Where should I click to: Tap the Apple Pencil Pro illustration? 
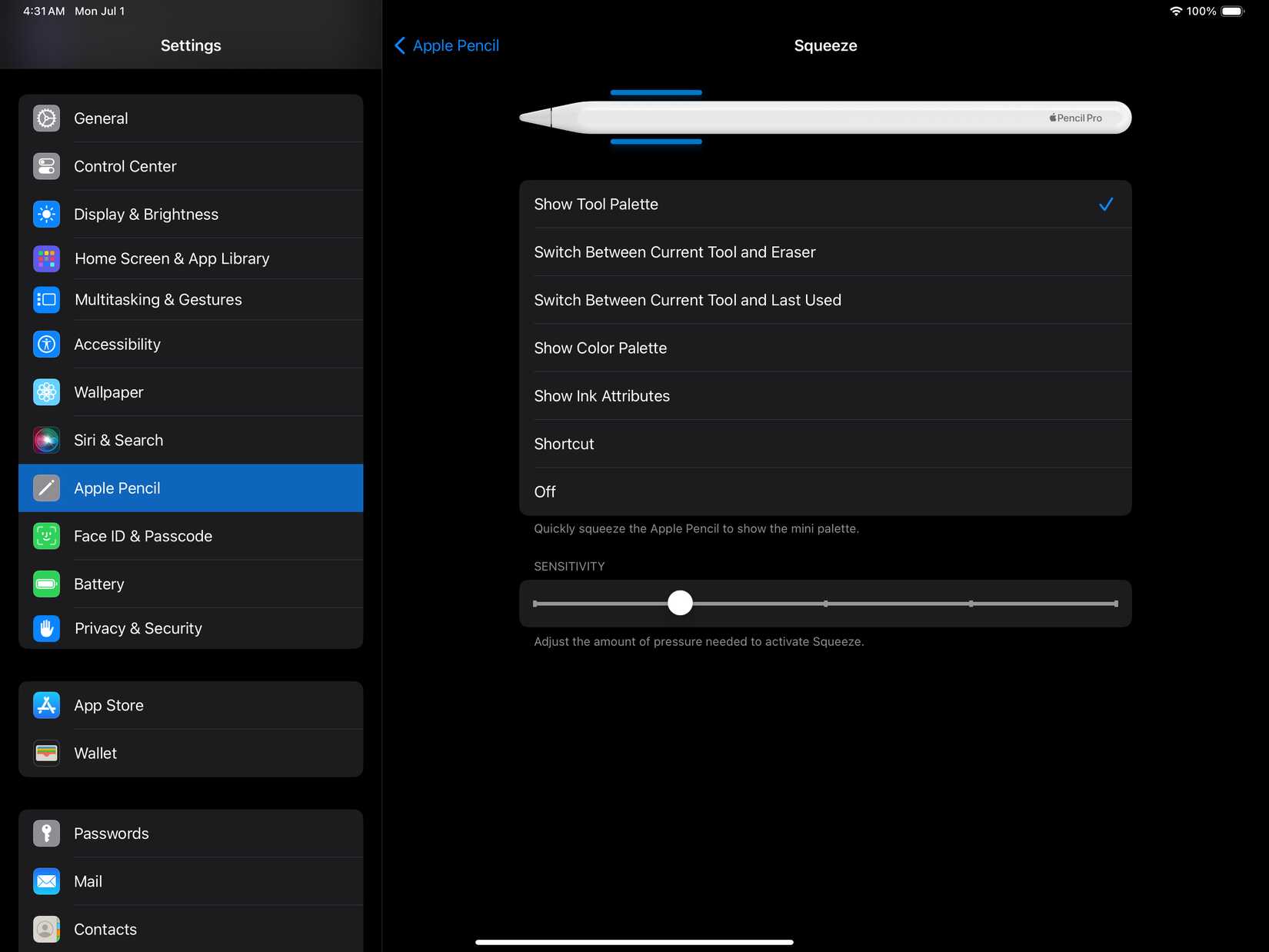pyautogui.click(x=825, y=118)
